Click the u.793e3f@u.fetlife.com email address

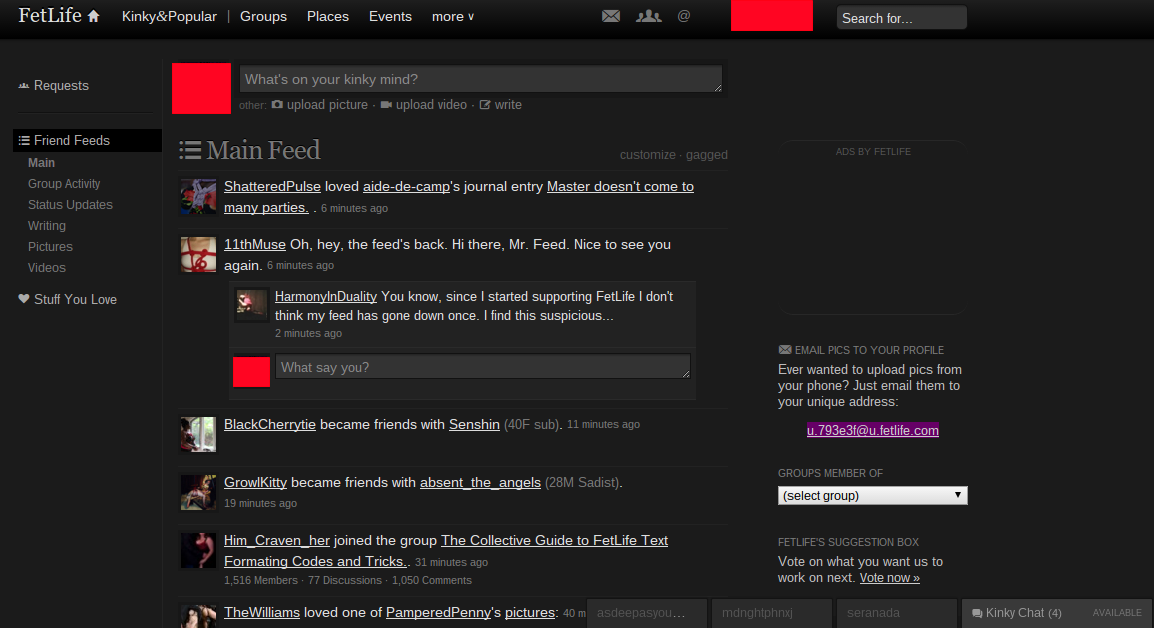point(872,431)
